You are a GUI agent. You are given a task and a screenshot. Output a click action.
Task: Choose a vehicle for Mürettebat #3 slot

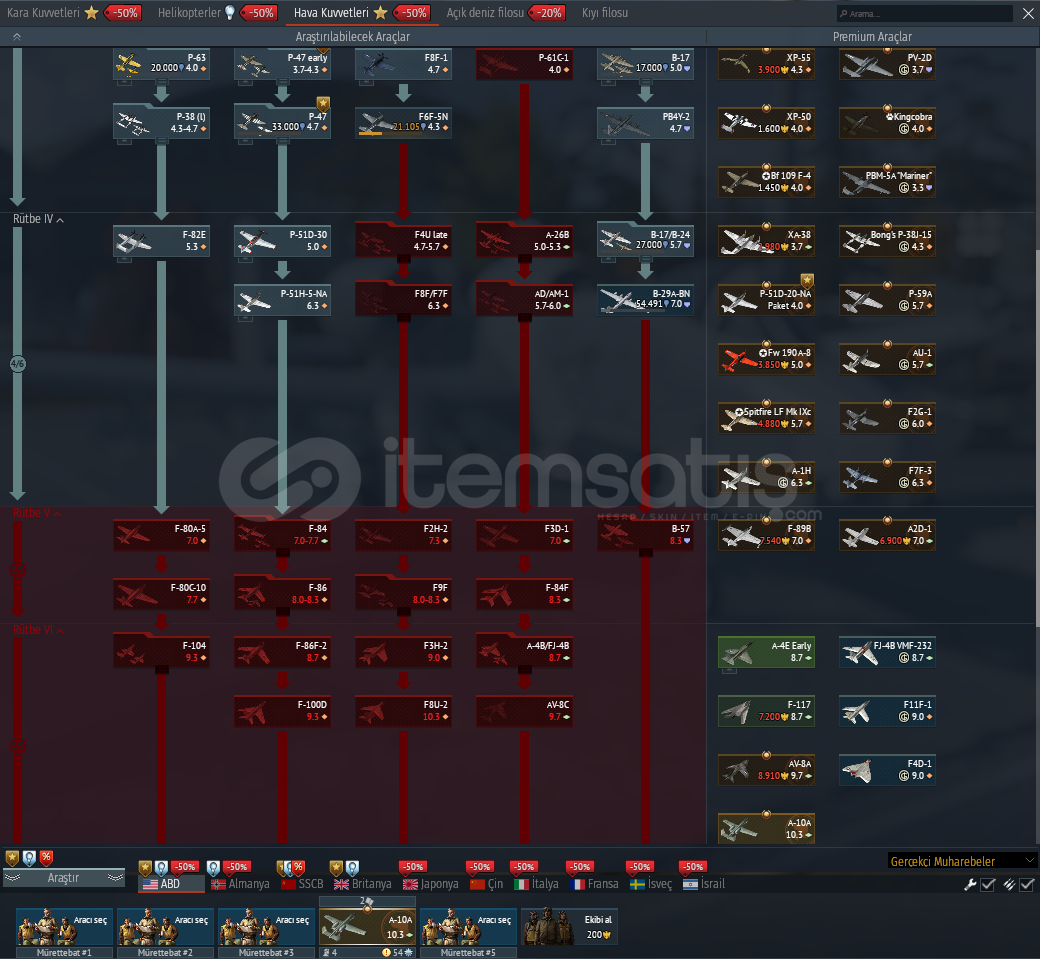[266, 927]
